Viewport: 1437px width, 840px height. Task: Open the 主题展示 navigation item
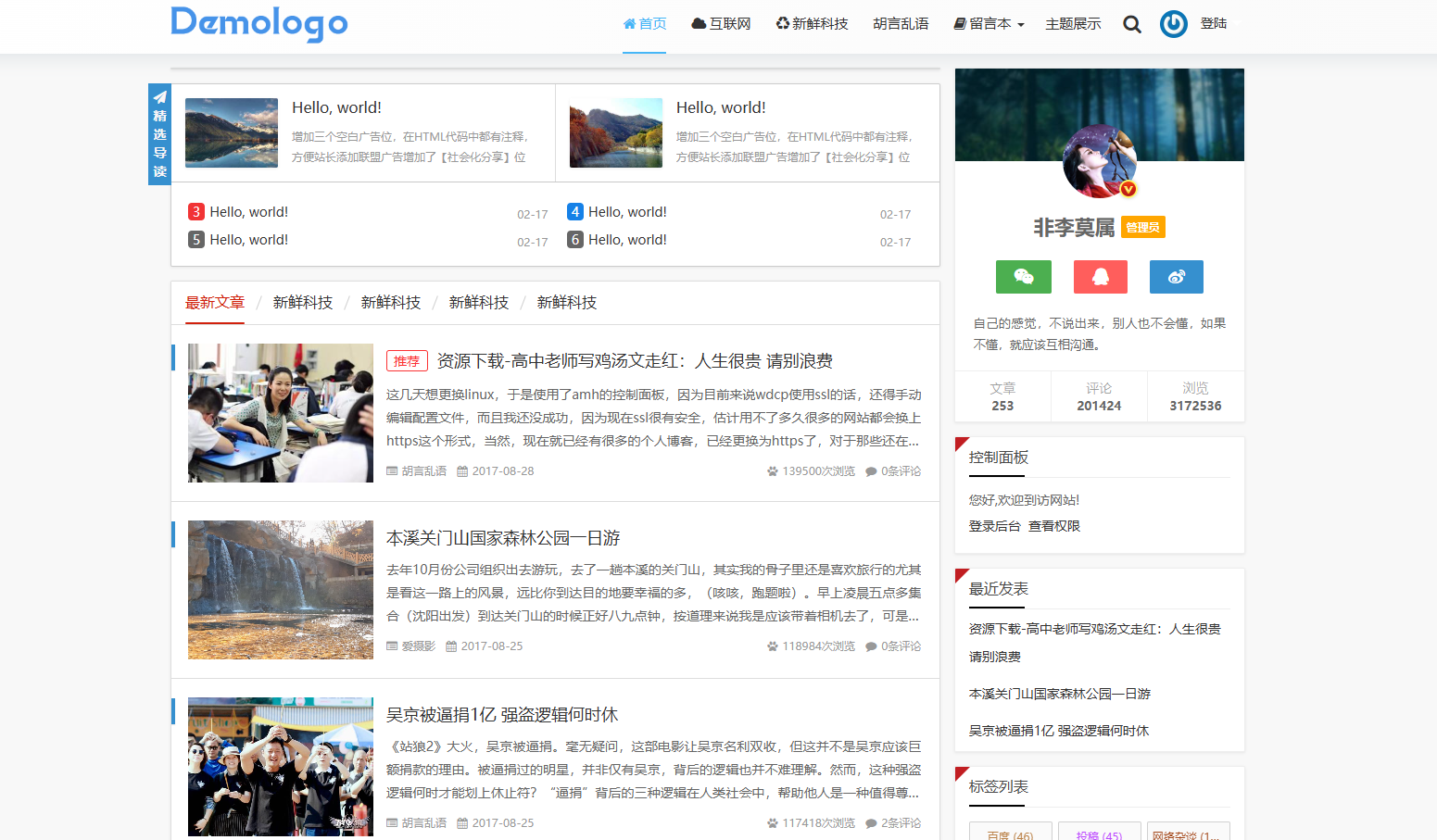(x=1073, y=24)
